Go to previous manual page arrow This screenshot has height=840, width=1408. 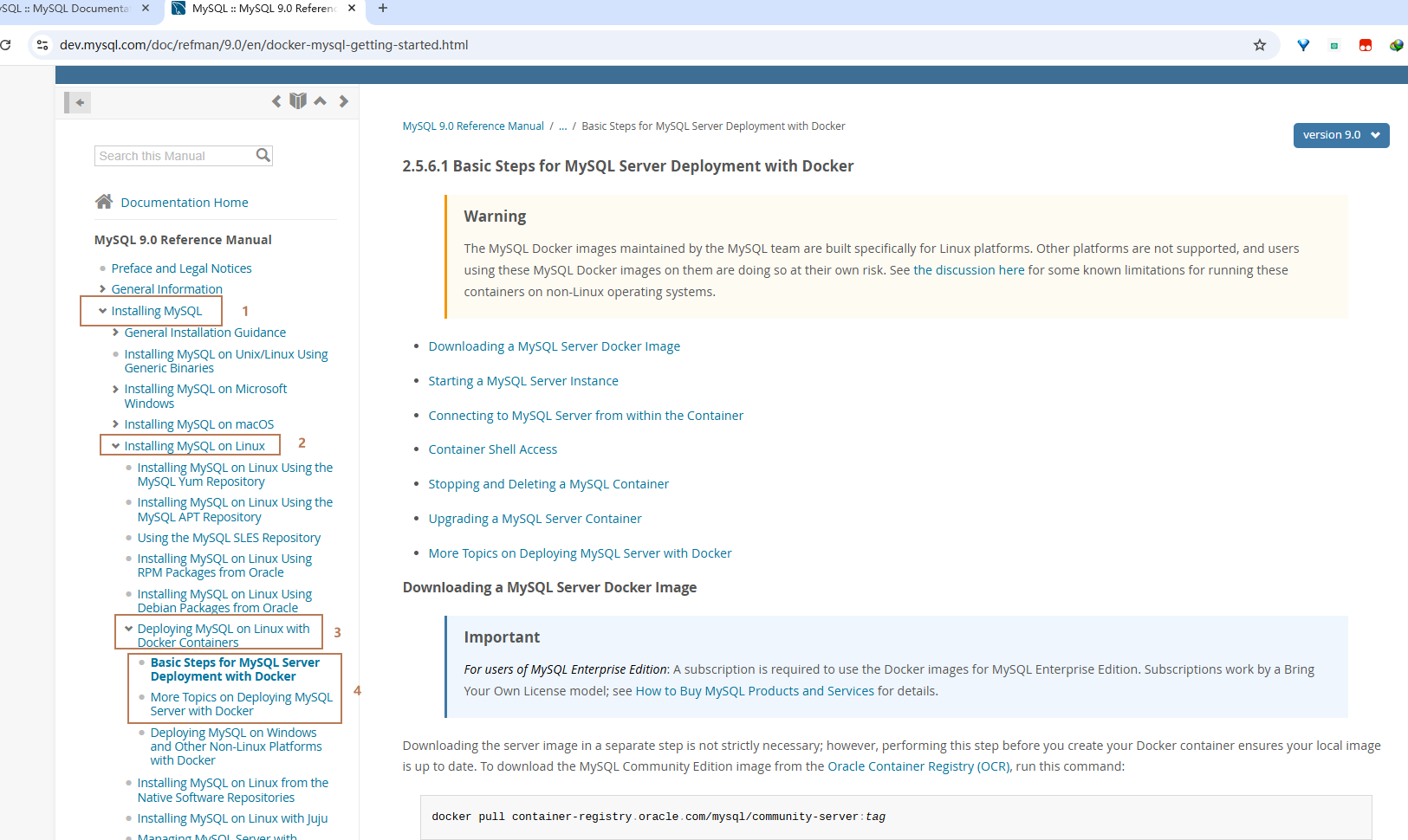click(x=276, y=101)
